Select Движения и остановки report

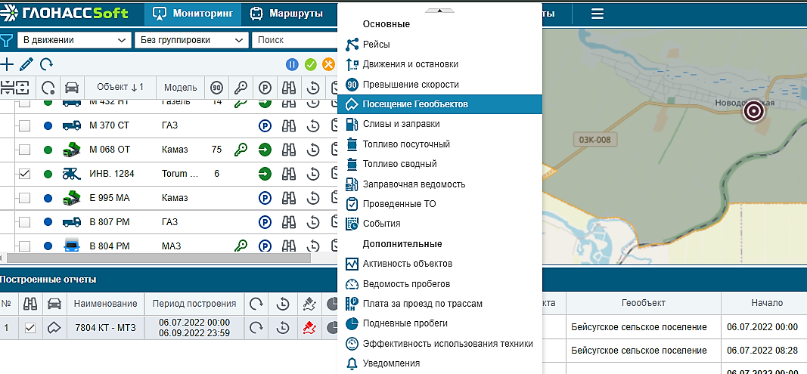click(439, 64)
